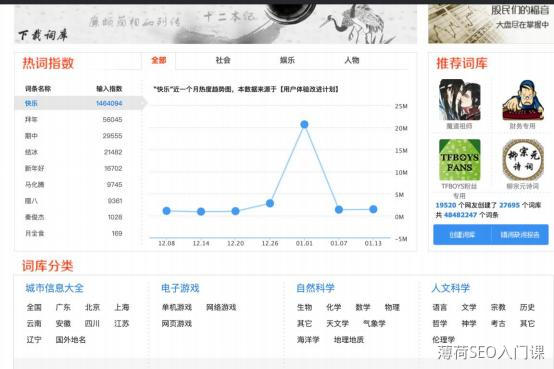Open the 魔道祖师 dictionary thumbnail
Viewport: 554px width, 369px height.
[459, 100]
